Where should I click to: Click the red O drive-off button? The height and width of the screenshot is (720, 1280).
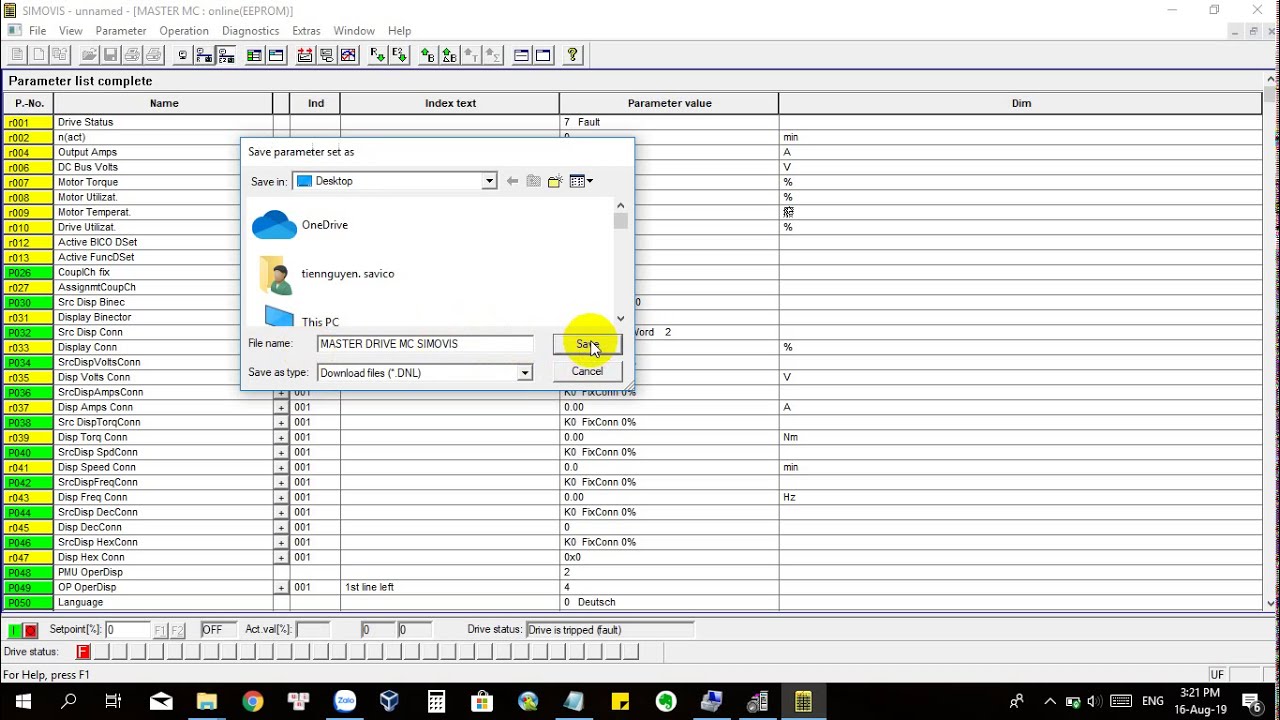click(31, 630)
